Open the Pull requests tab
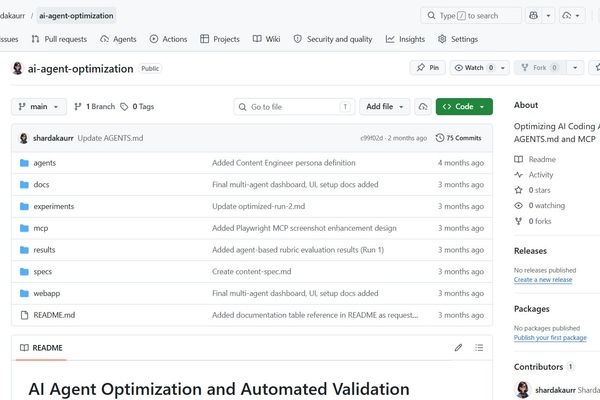This screenshot has width=600, height=400. point(59,39)
